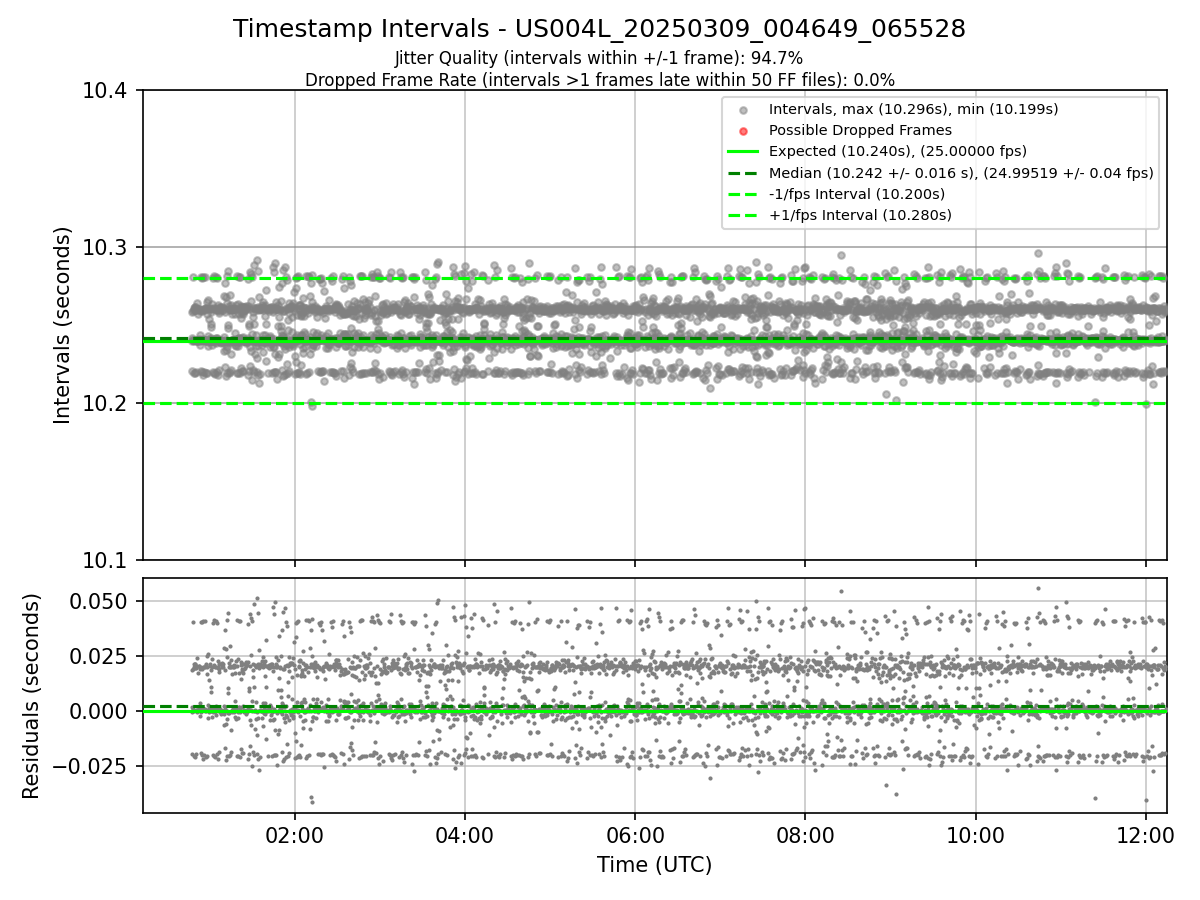Click the dark green dashed swatch beside 'Median'
Image resolution: width=1200 pixels, height=900 pixels.
pos(742,172)
